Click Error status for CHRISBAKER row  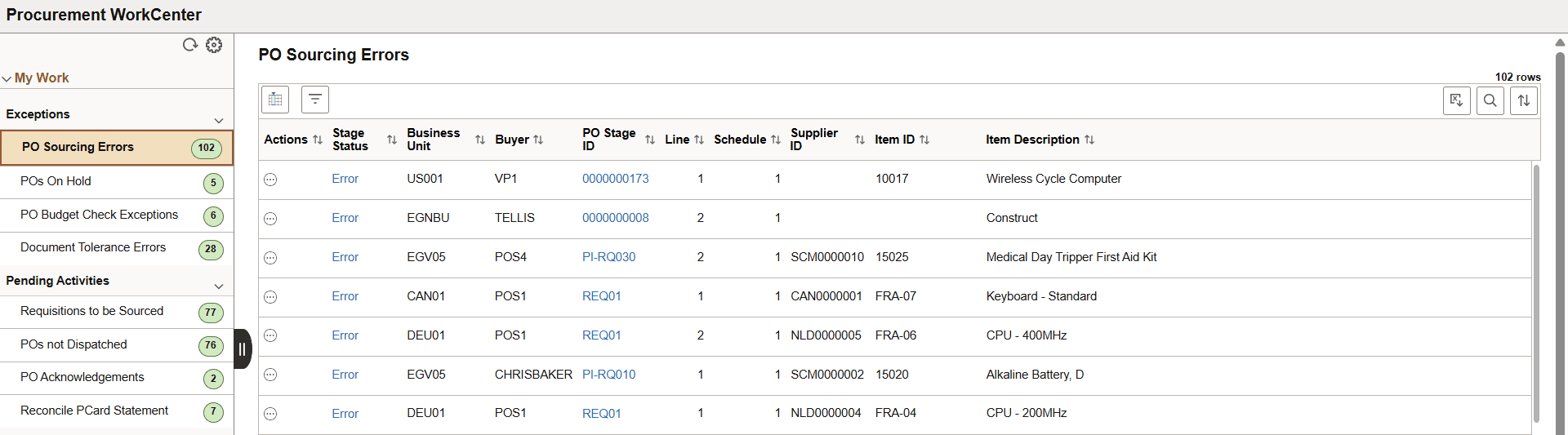tap(345, 375)
